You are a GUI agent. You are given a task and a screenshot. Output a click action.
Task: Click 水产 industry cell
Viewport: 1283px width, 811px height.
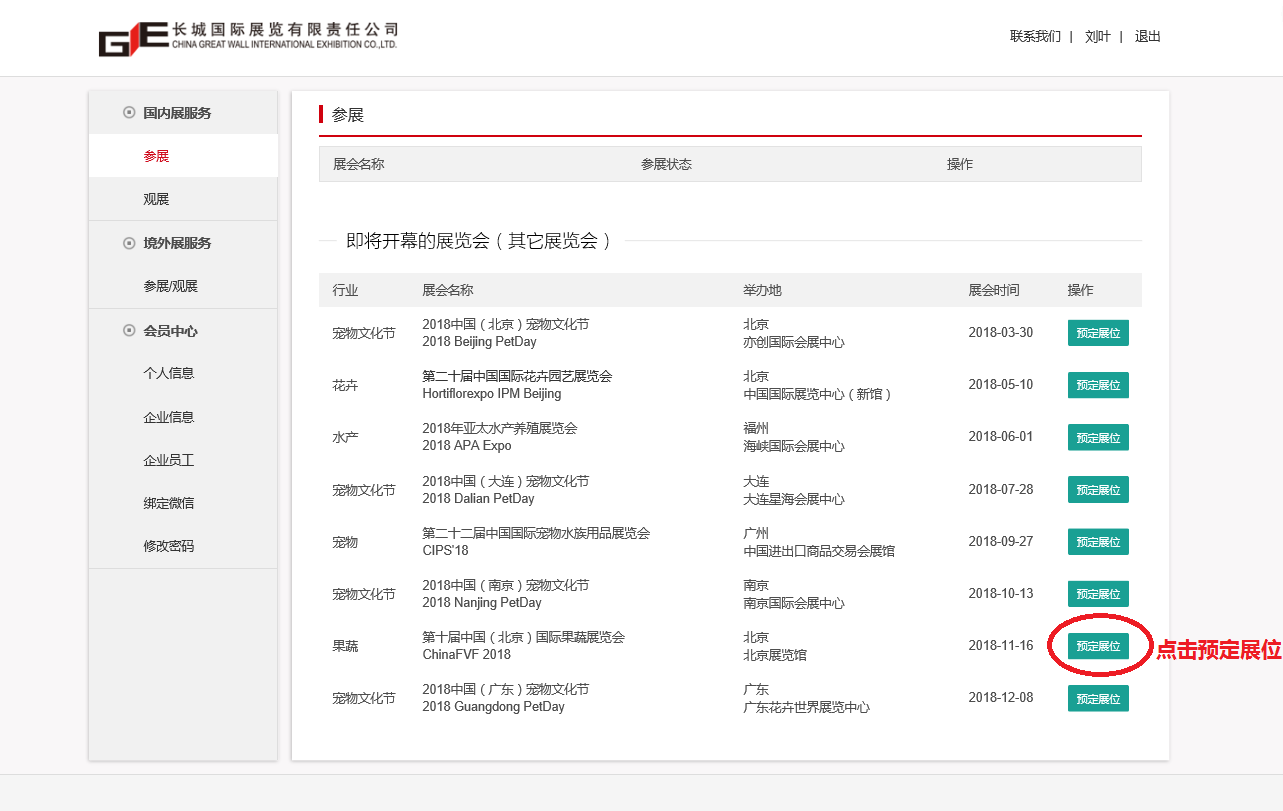click(345, 437)
